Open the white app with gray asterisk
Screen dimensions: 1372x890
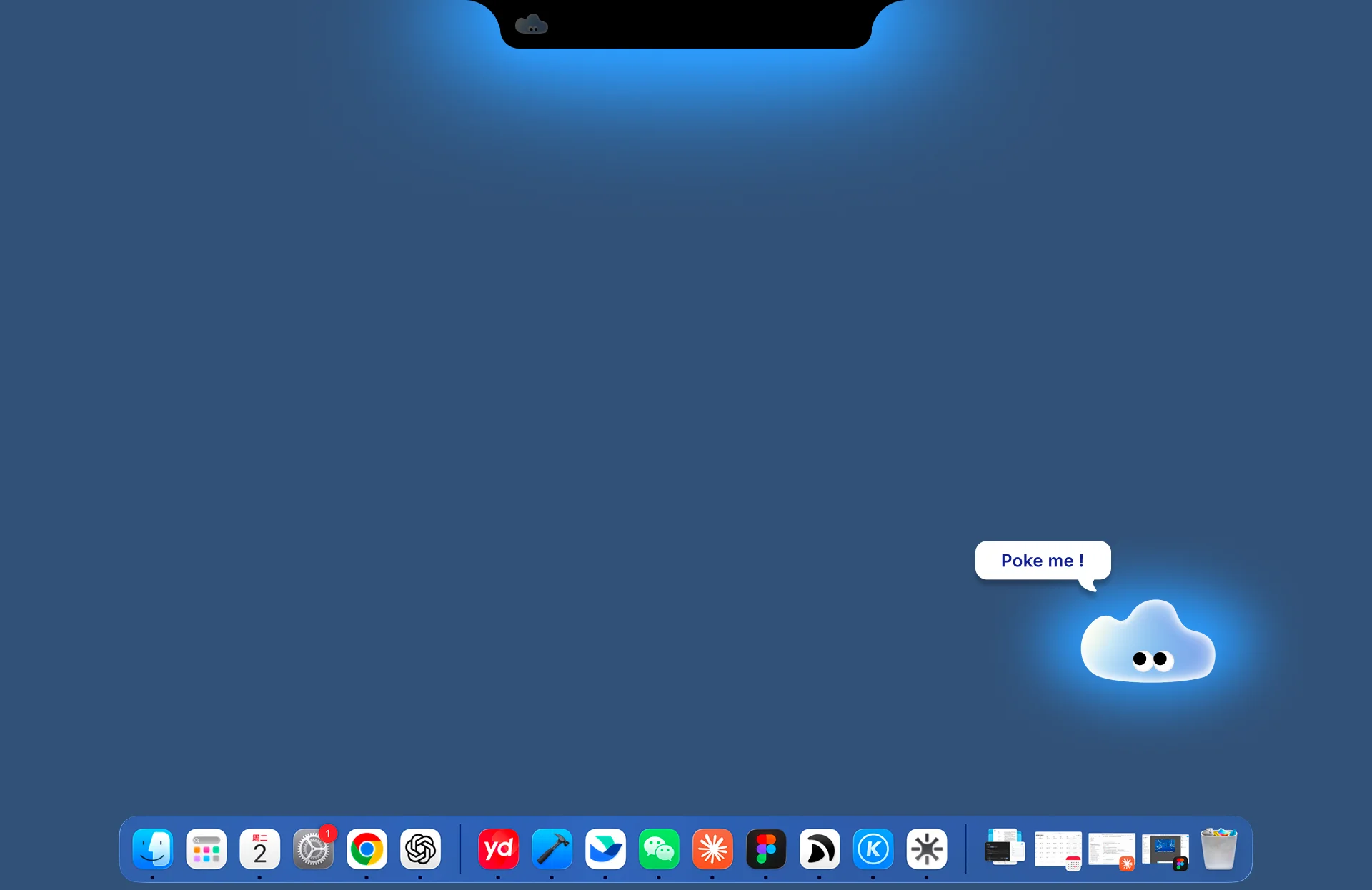tap(927, 849)
